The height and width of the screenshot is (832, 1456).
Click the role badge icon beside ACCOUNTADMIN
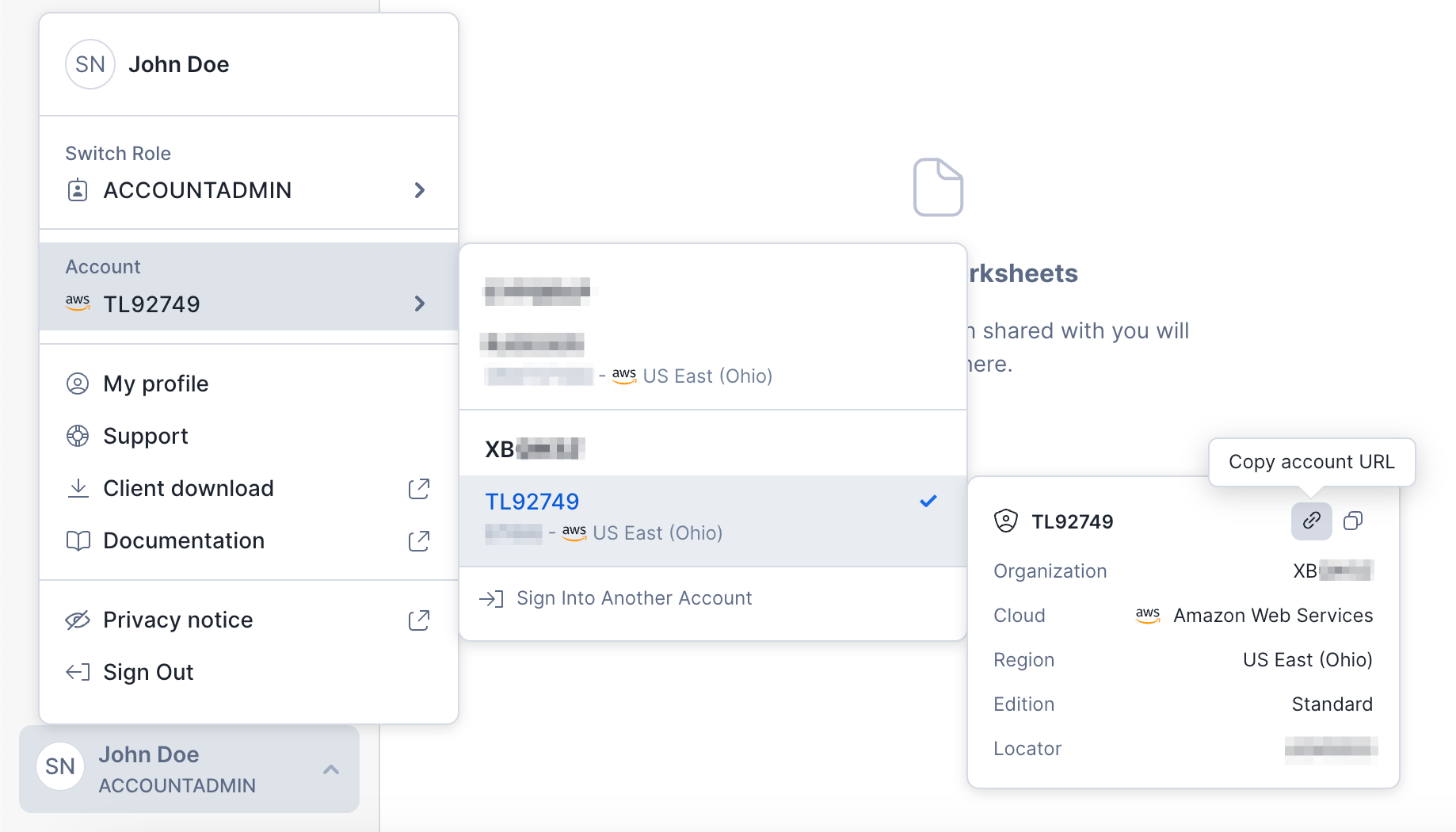click(78, 190)
